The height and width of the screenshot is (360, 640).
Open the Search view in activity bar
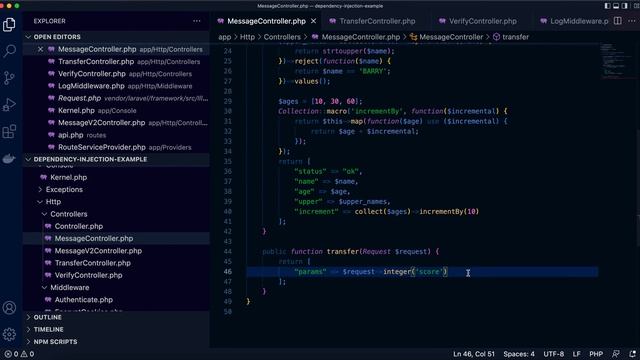[x=9, y=51]
